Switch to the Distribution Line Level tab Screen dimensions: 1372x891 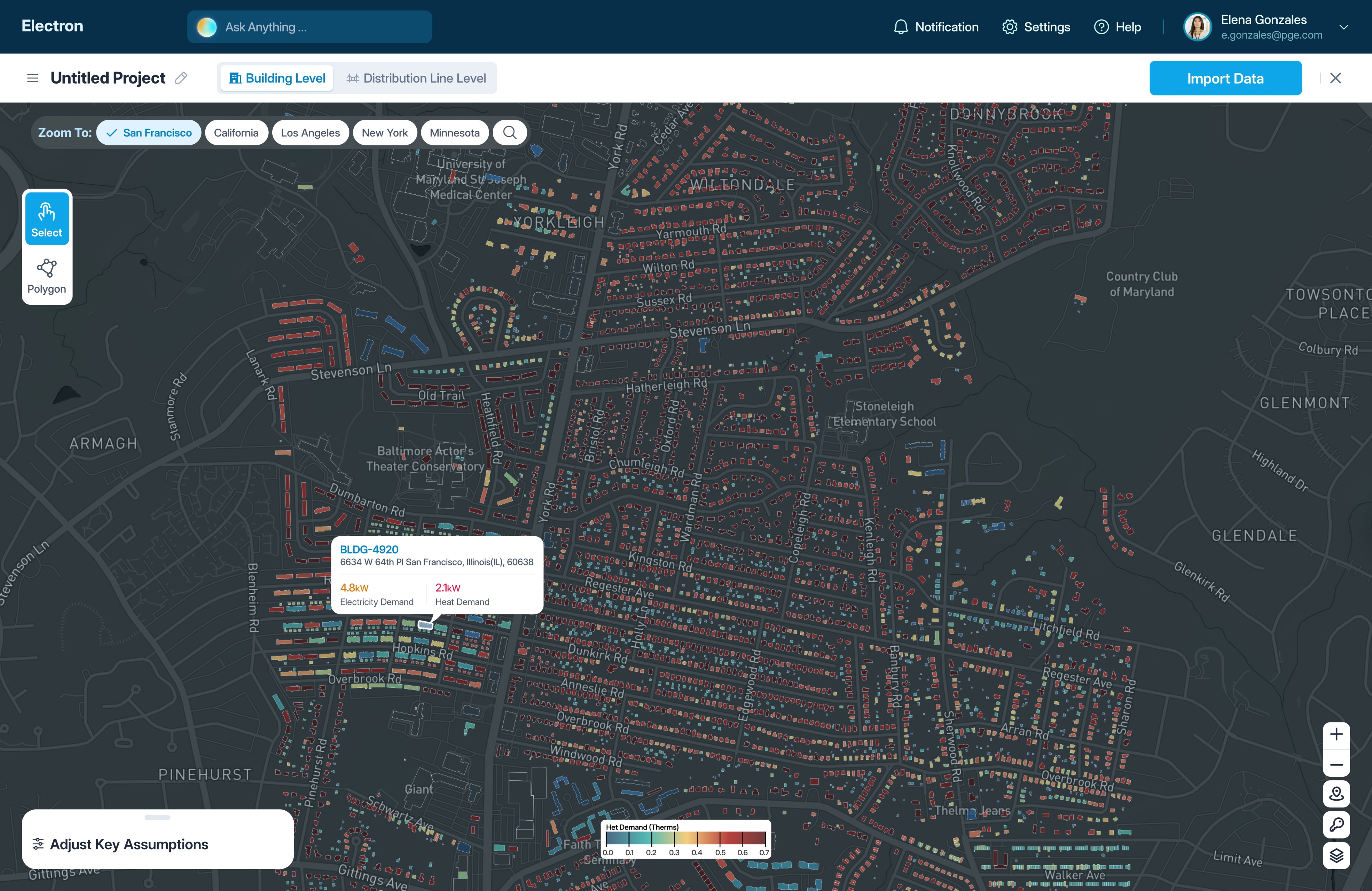pos(416,78)
